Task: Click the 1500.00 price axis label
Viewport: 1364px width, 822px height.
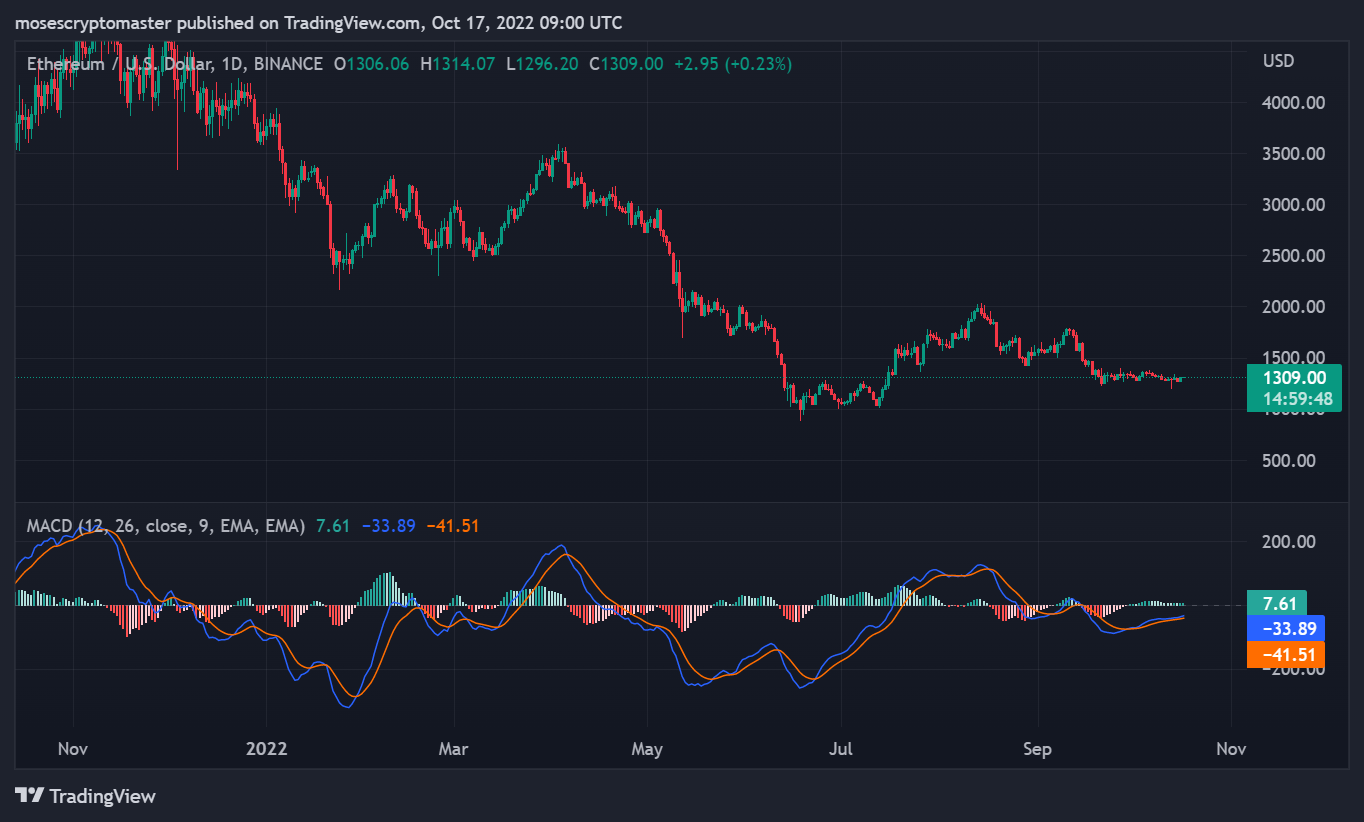Action: 1295,358
